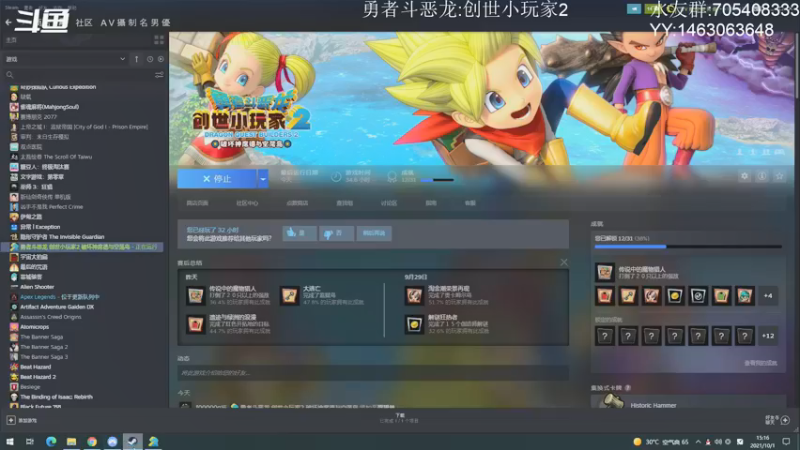Open first red unlocked achievement icon
Image resolution: width=800 pixels, height=450 pixels.
coord(605,296)
